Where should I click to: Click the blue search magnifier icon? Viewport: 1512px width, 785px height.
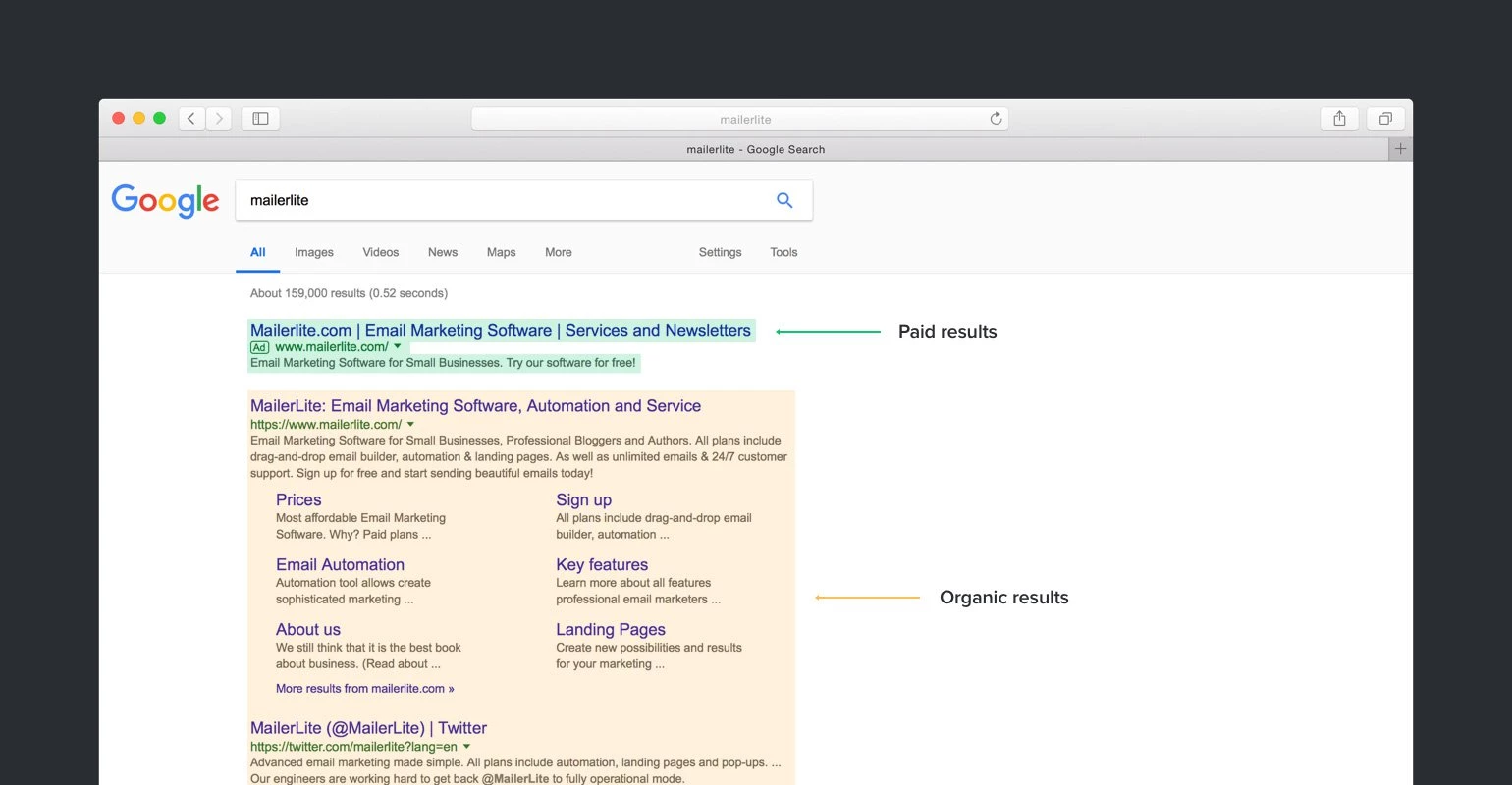tap(784, 200)
